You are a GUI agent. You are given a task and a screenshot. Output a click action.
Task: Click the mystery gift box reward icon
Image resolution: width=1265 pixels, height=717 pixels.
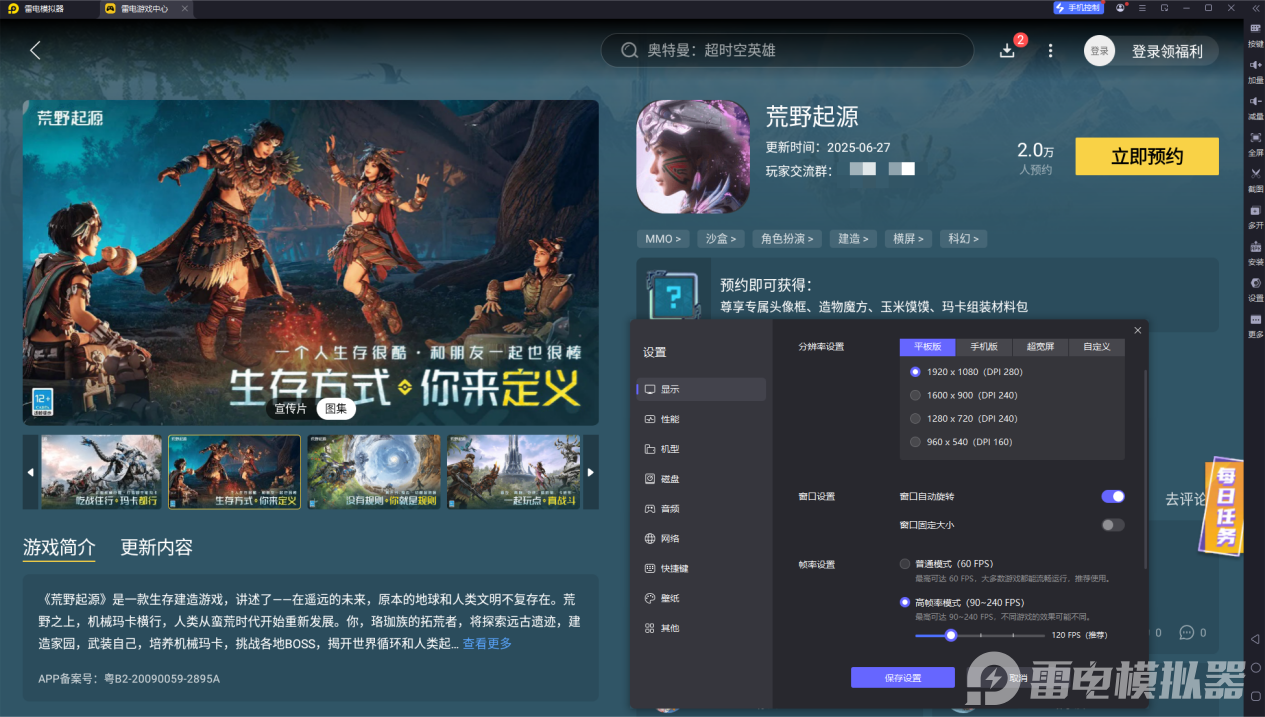pyautogui.click(x=673, y=295)
